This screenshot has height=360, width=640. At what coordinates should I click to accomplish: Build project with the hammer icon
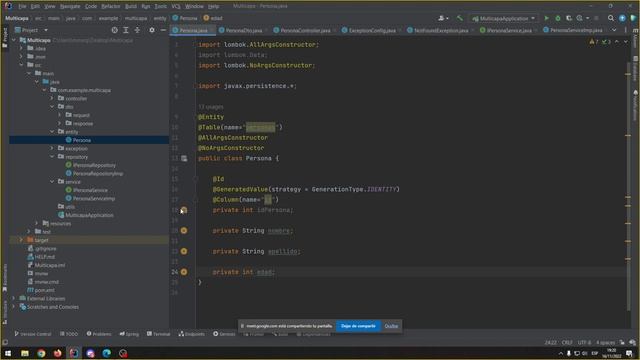click(x=460, y=18)
